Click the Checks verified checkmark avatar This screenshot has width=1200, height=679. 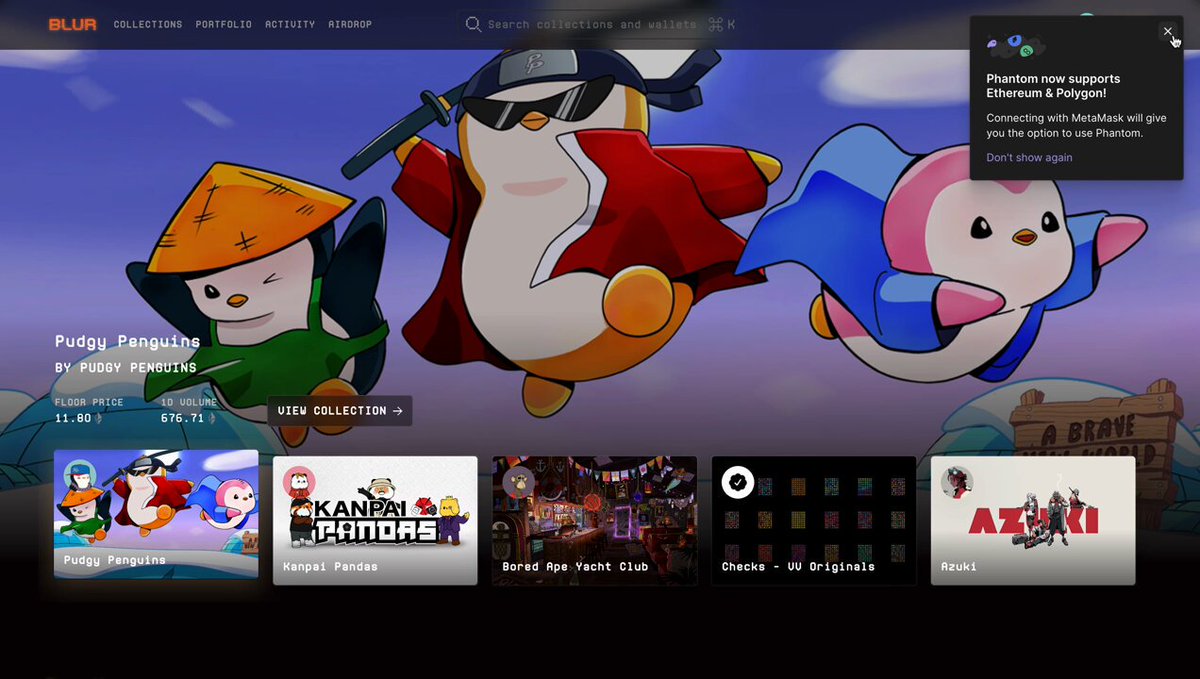[x=738, y=482]
